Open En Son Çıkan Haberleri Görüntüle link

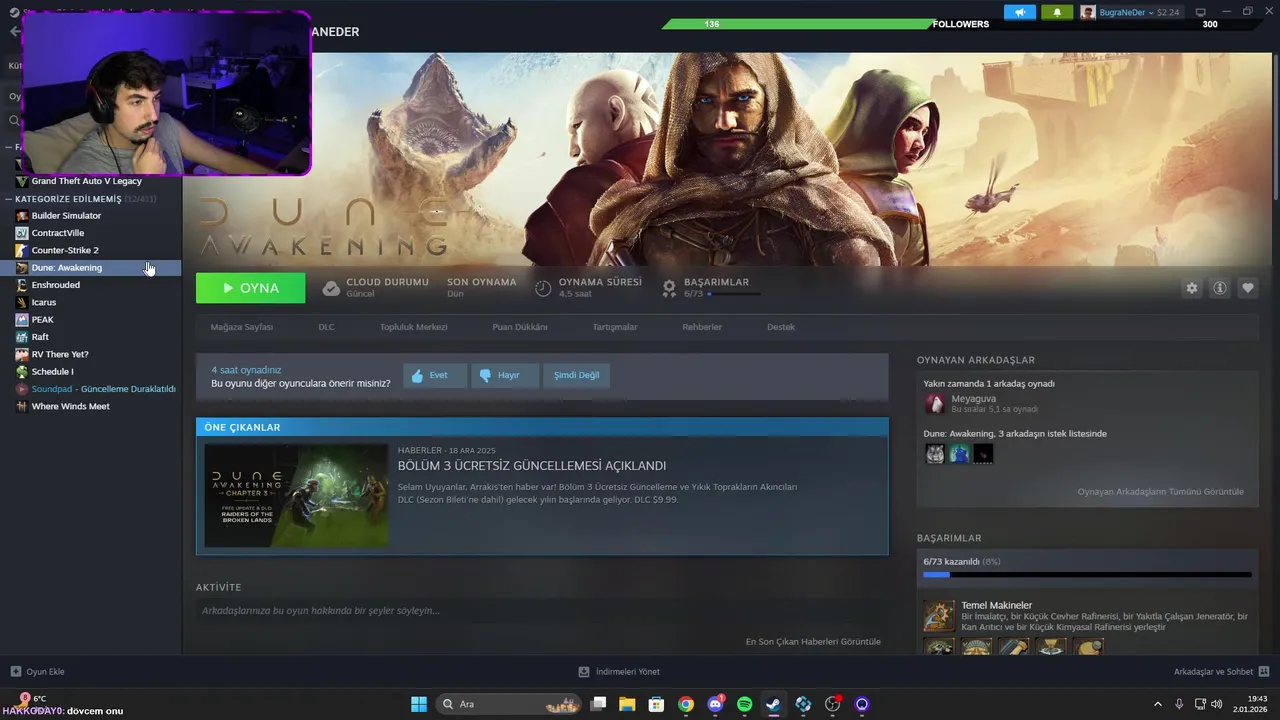(x=813, y=642)
